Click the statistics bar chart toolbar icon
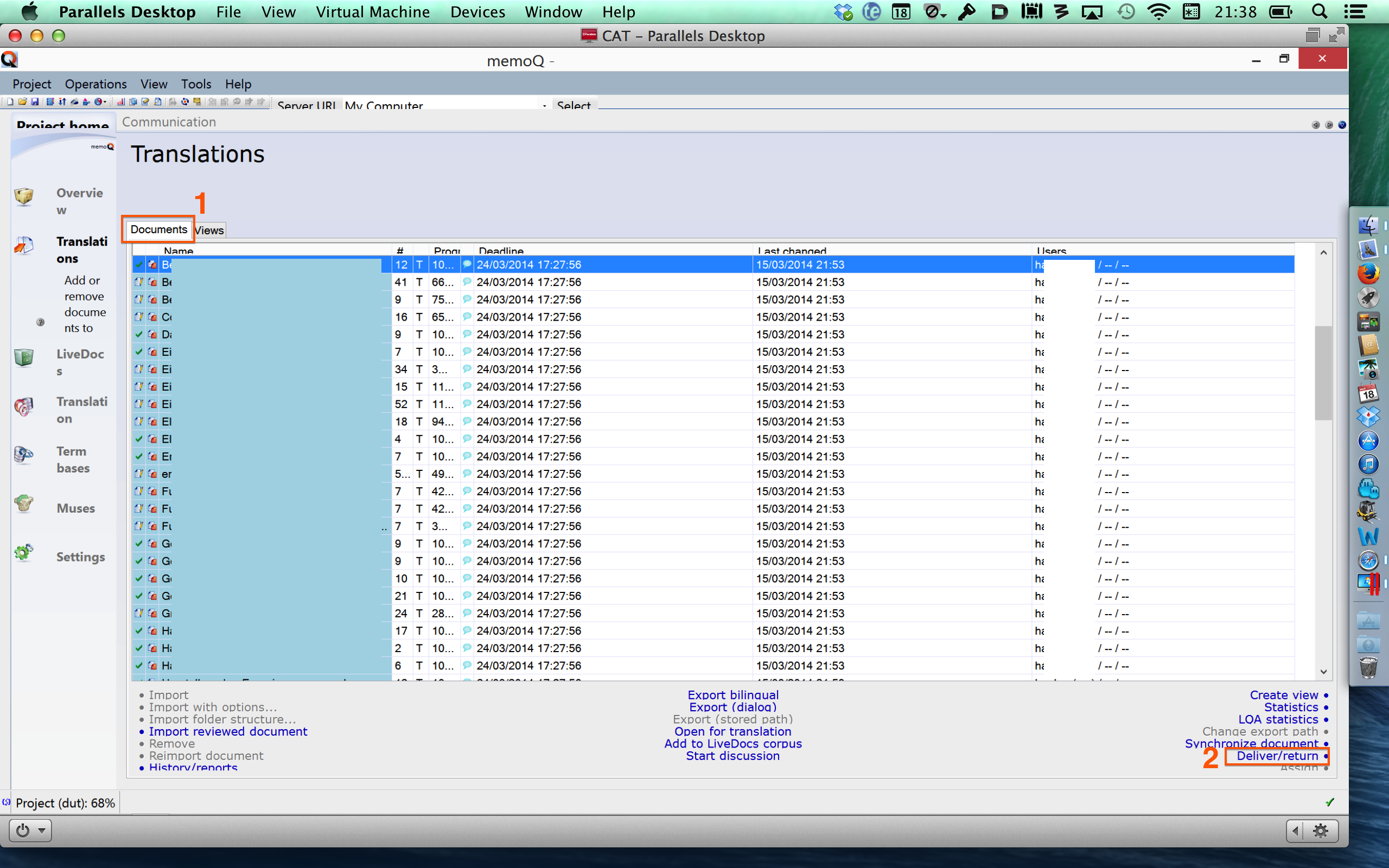The image size is (1389, 868). [x=120, y=102]
